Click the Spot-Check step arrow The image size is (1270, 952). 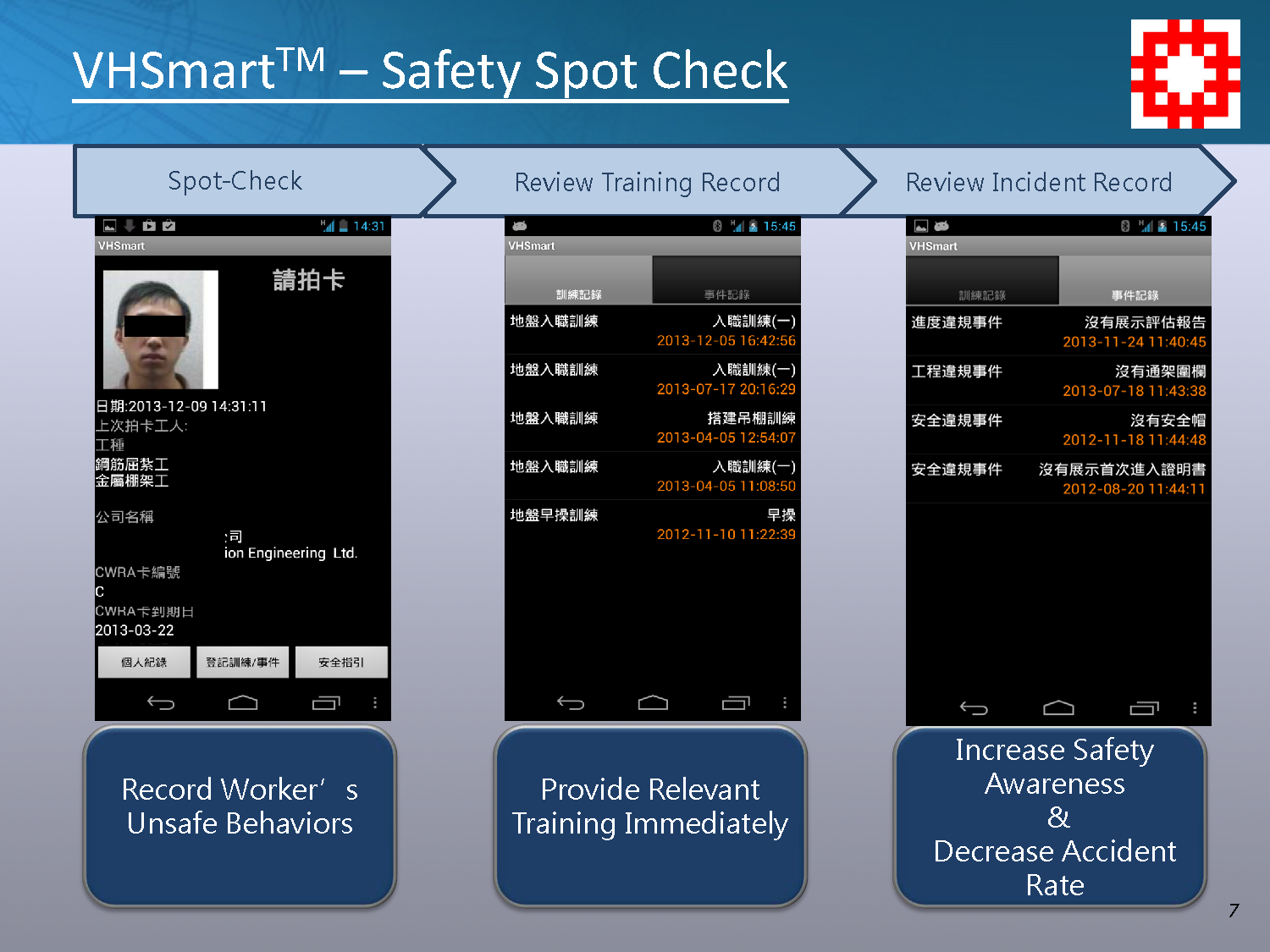[x=264, y=181]
